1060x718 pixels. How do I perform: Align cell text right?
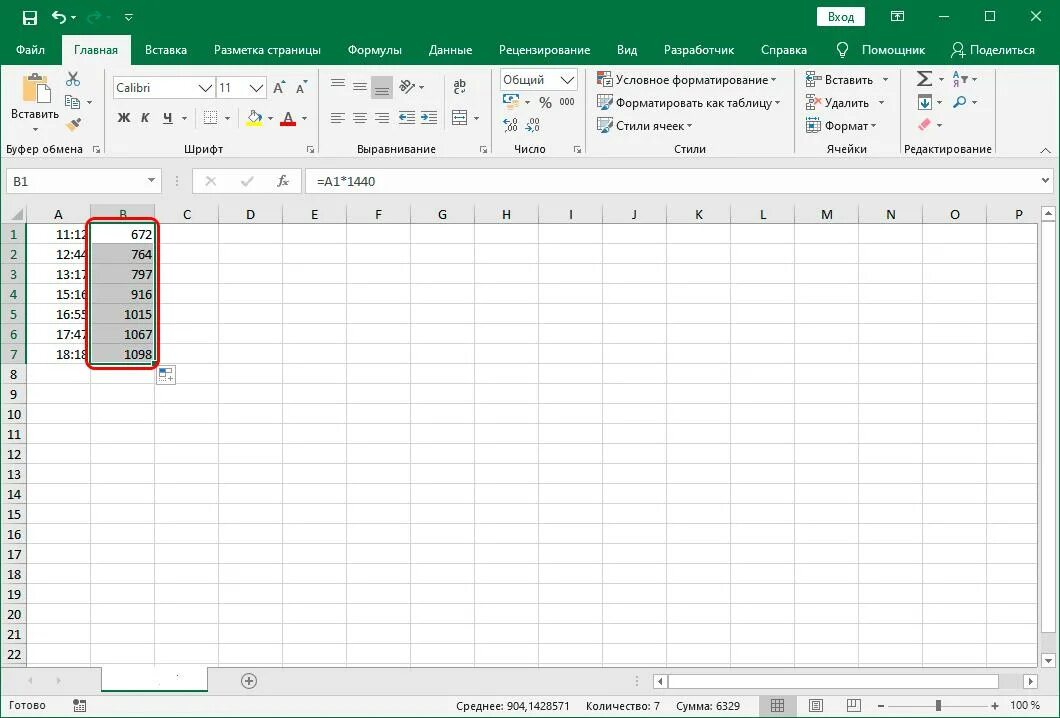click(x=382, y=118)
